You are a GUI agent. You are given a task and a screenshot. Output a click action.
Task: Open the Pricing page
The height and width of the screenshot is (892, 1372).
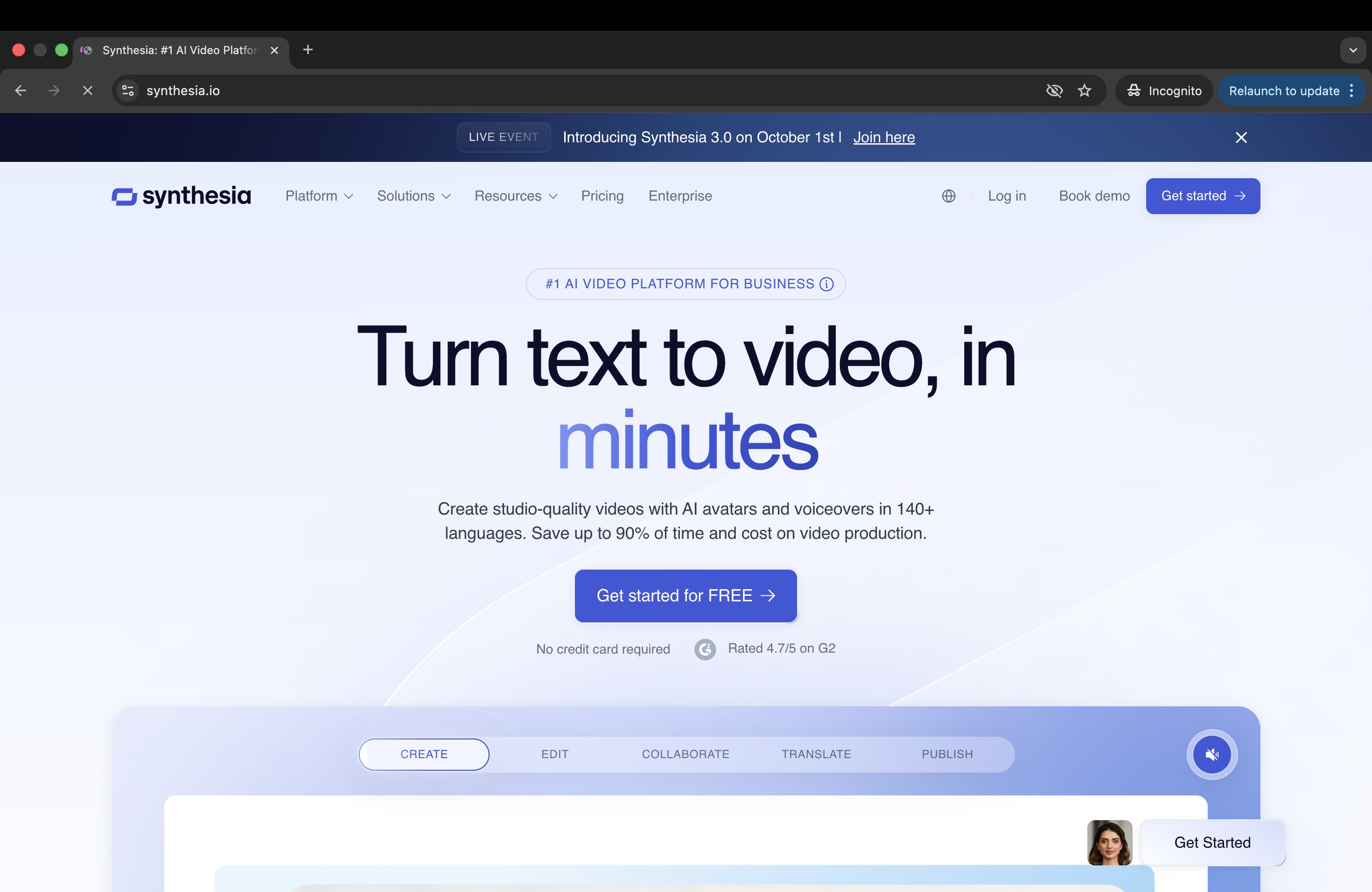coord(602,196)
